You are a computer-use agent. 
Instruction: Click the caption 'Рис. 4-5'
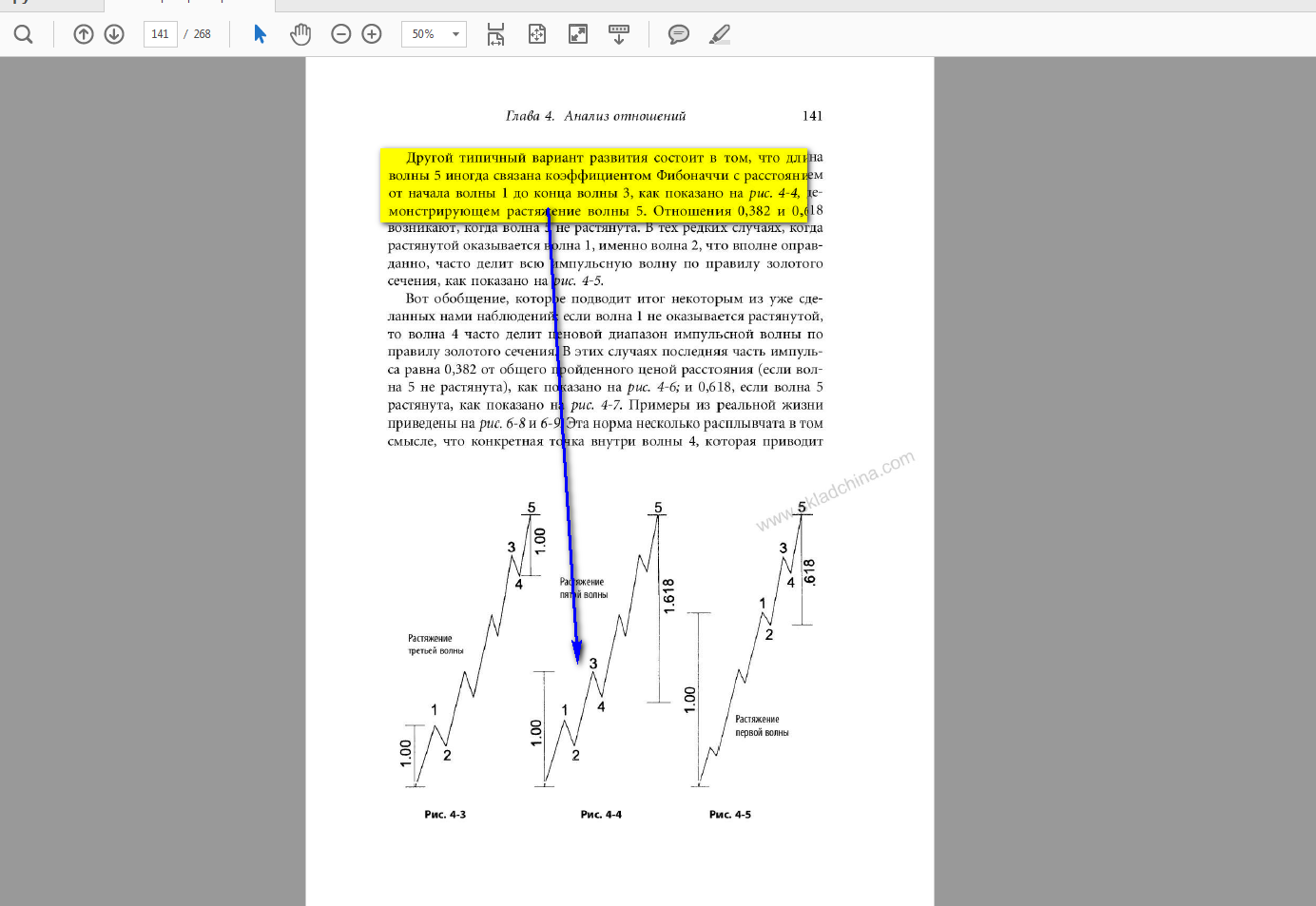[730, 815]
